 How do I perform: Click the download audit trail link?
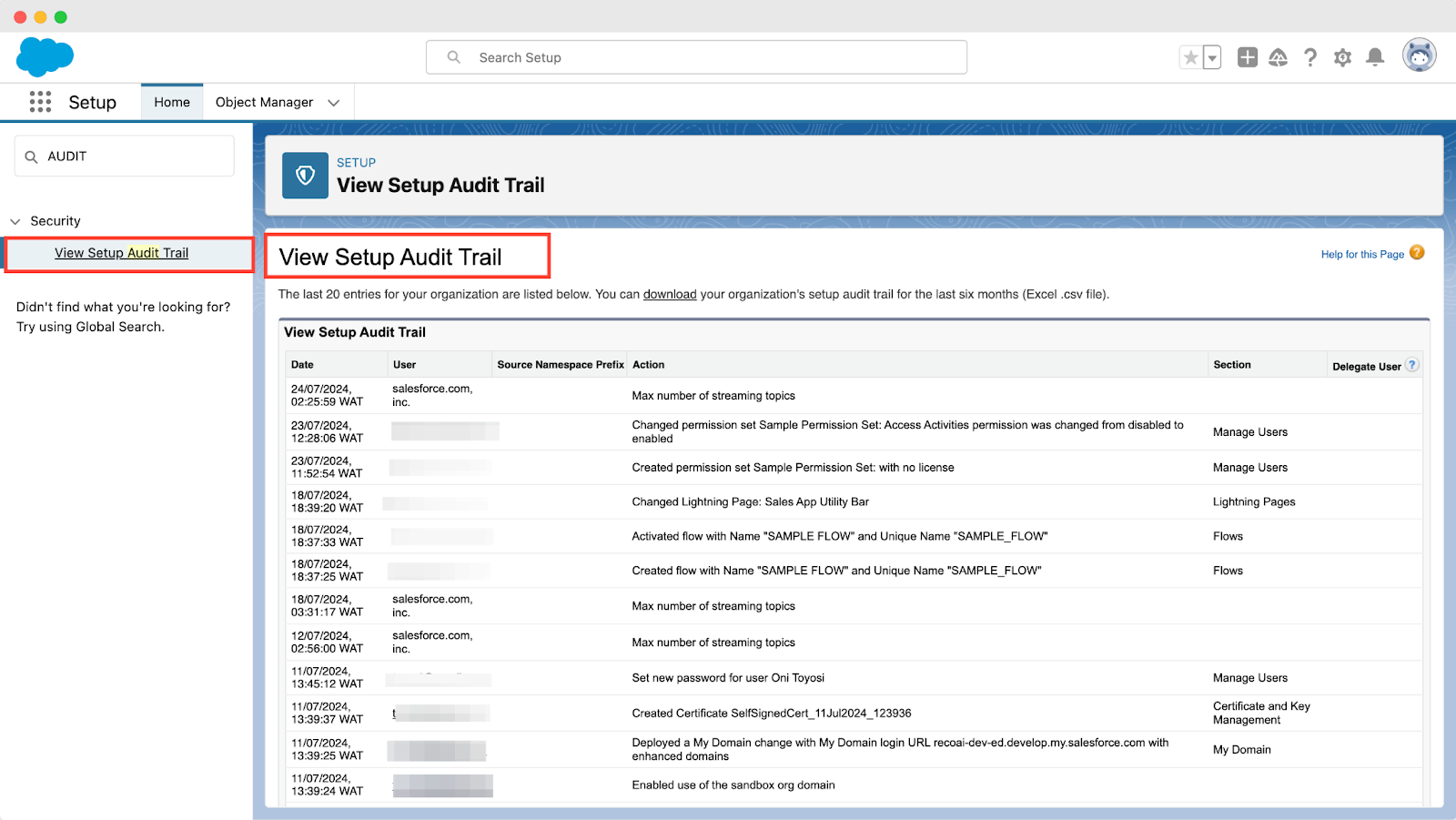click(670, 294)
